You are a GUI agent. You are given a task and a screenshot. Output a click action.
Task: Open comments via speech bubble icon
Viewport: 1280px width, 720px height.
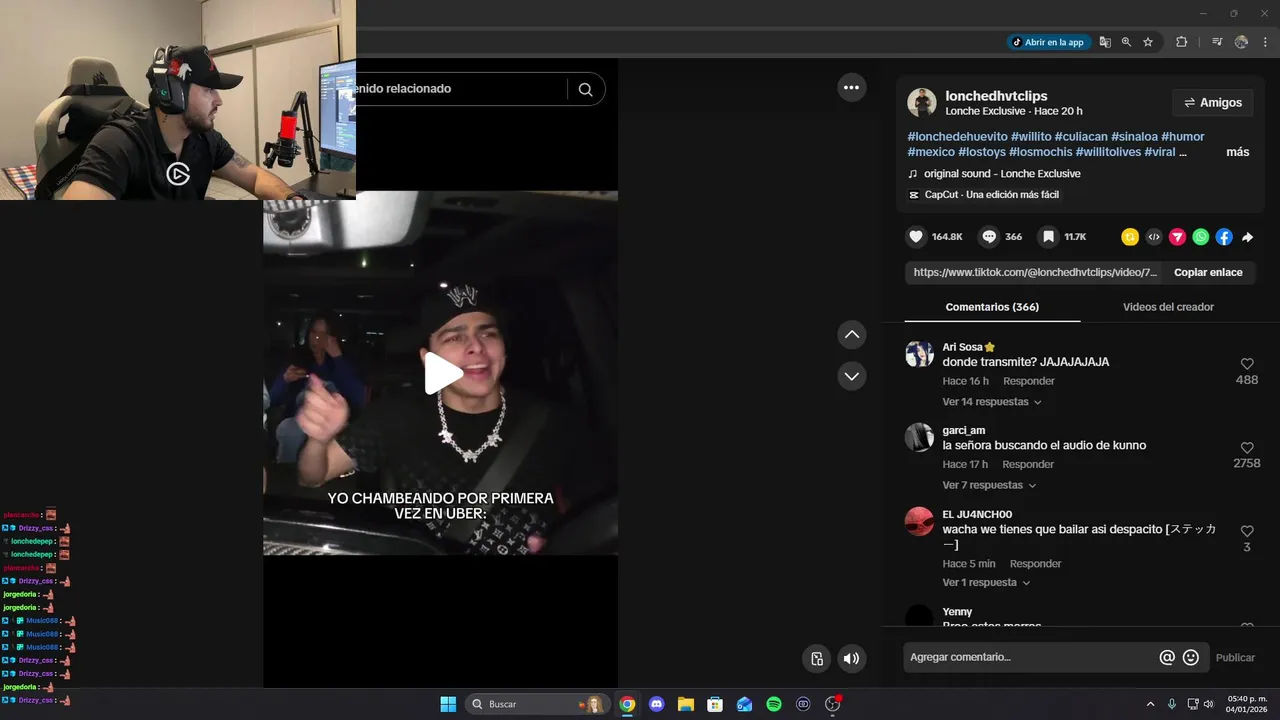tap(989, 237)
